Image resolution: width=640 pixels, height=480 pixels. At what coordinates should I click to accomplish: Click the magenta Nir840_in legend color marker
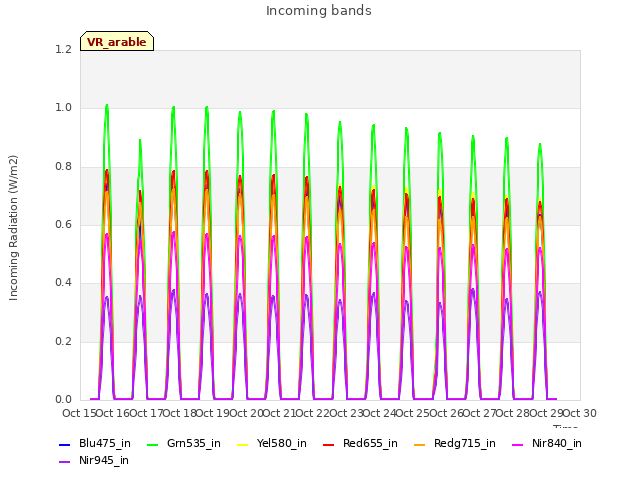518,444
